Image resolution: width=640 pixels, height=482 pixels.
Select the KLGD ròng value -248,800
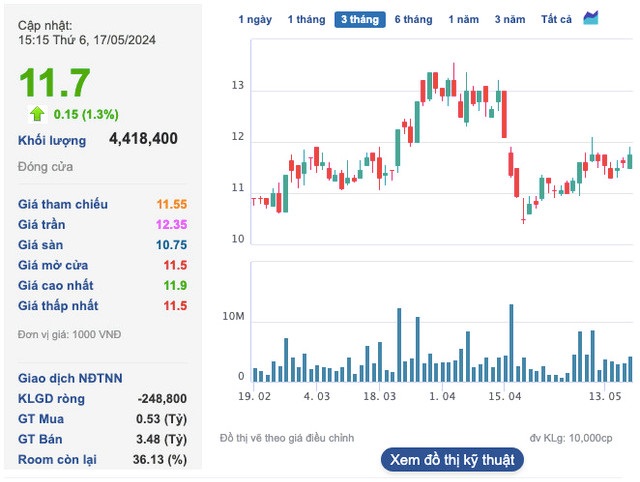pos(158,399)
